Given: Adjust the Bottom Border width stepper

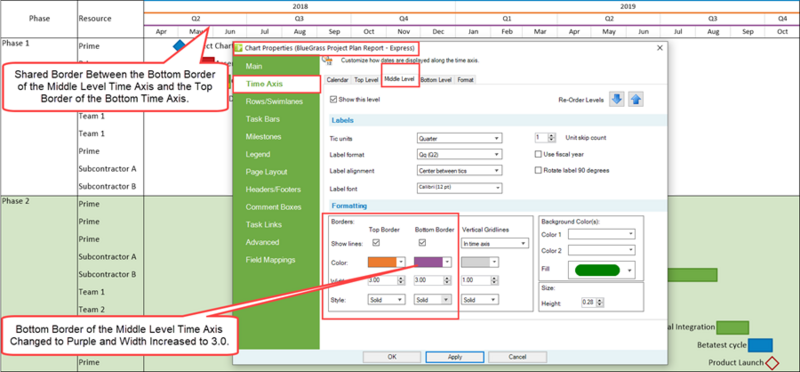Looking at the screenshot, I should point(447,280).
